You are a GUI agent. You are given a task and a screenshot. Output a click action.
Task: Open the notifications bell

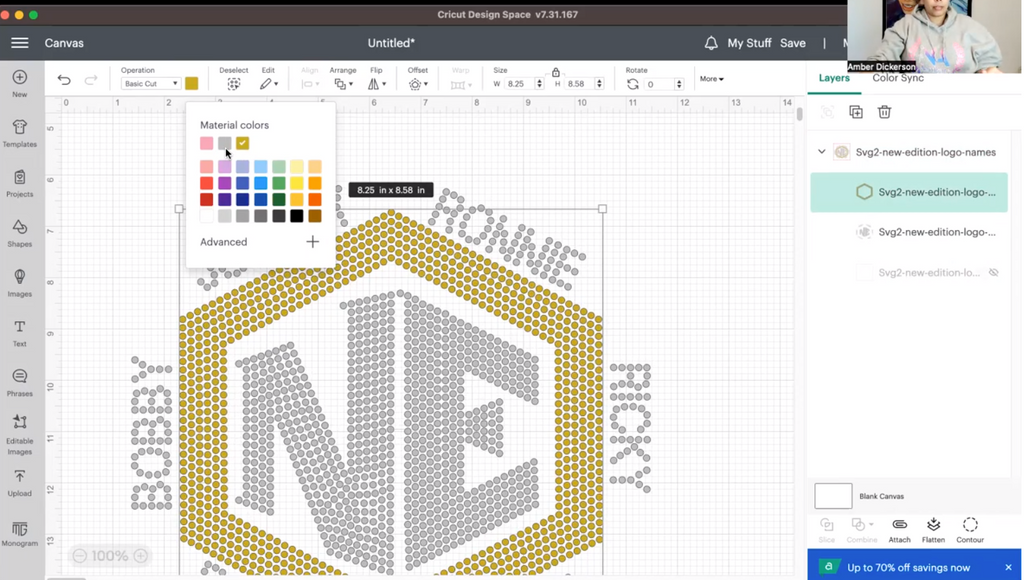pos(711,43)
